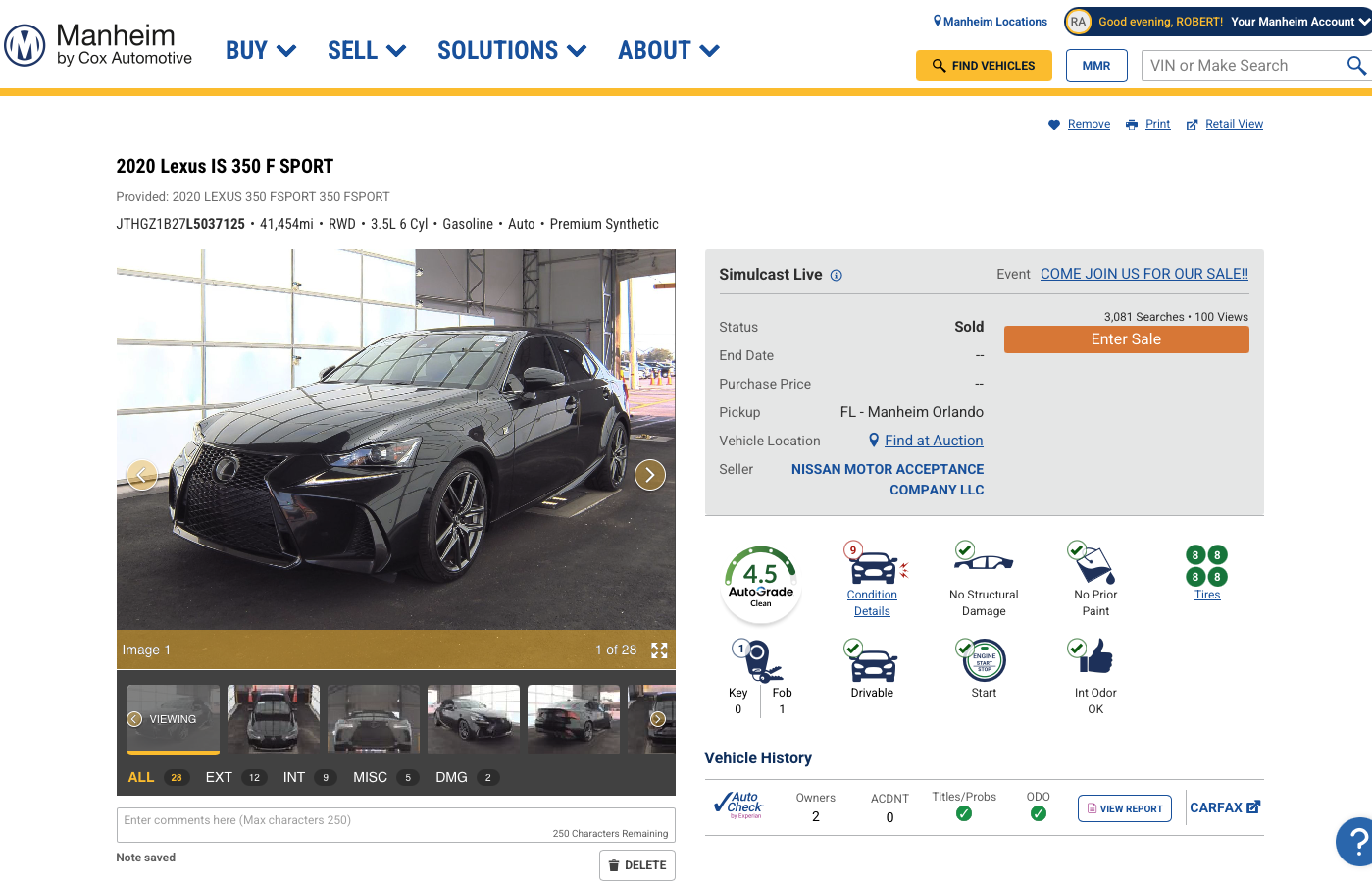Select the fourth thumbnail image

pos(474,719)
